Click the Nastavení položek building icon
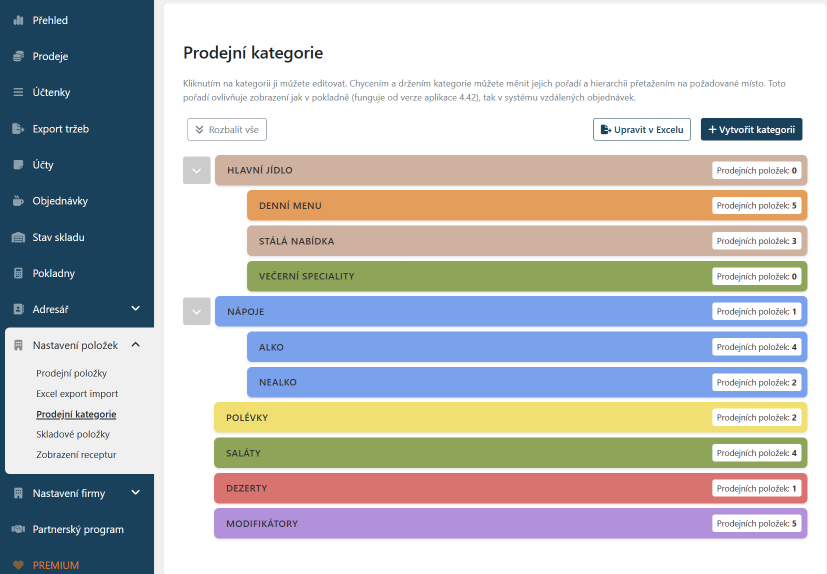Screen dimensions: 827x574 point(18,346)
